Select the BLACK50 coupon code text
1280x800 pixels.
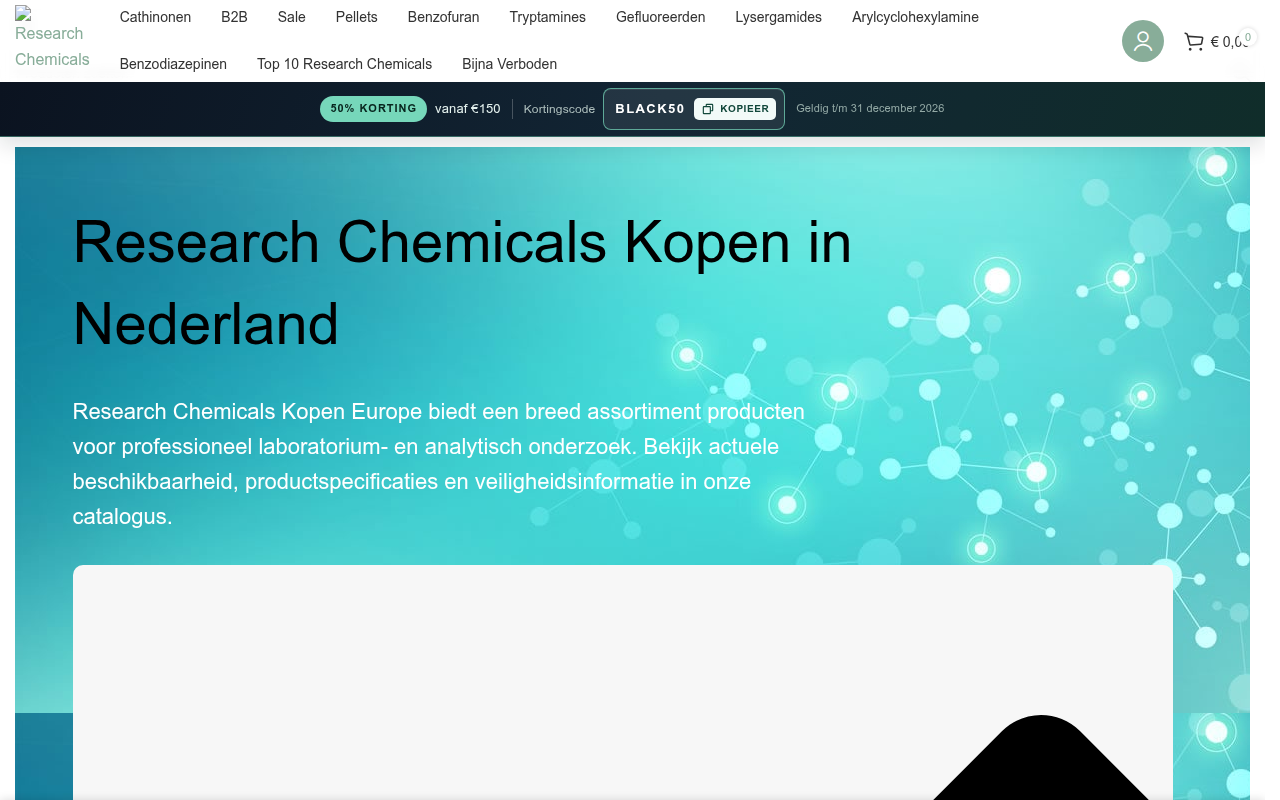[650, 109]
